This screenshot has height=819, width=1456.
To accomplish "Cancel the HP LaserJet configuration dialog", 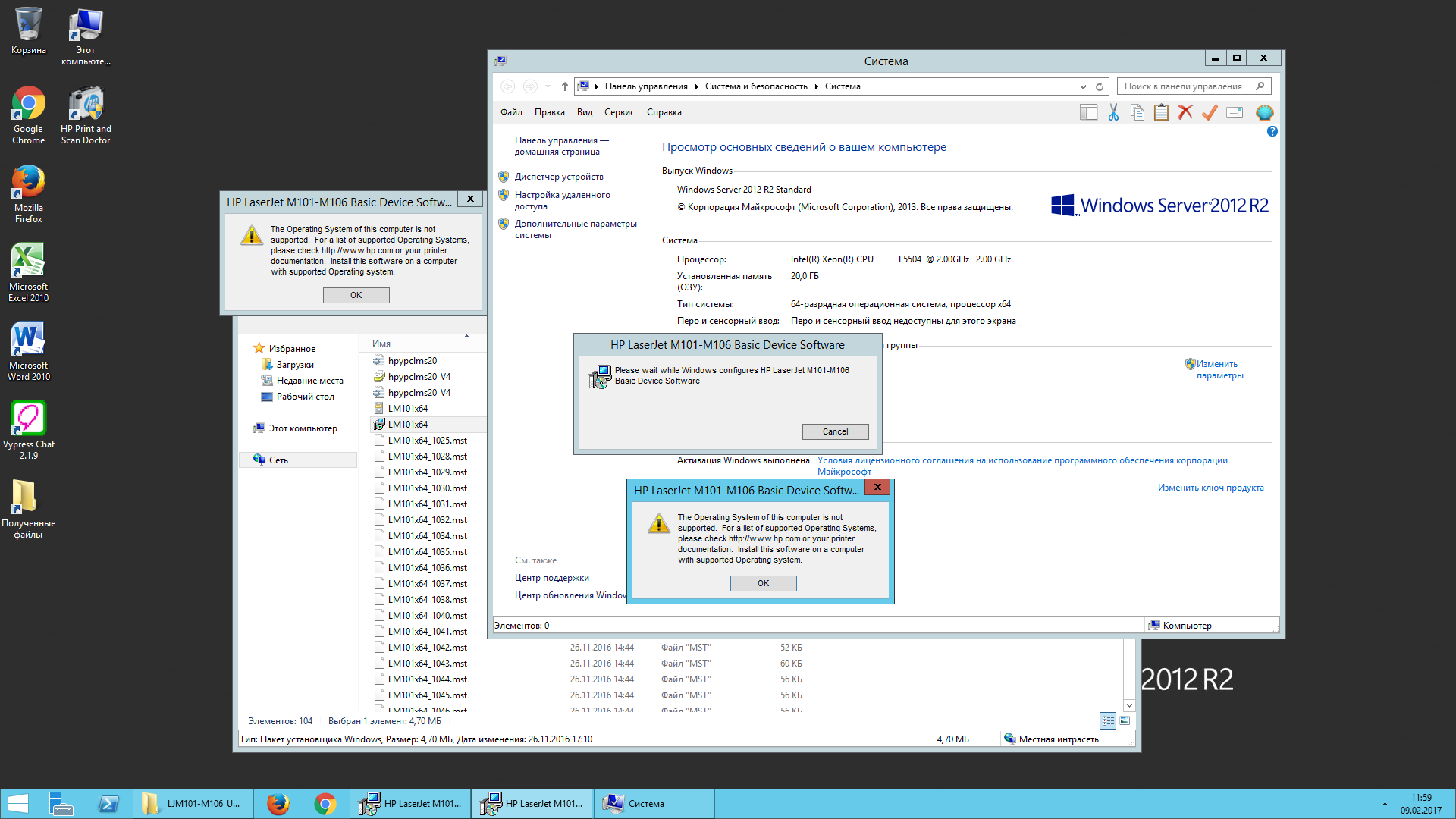I will pos(835,431).
